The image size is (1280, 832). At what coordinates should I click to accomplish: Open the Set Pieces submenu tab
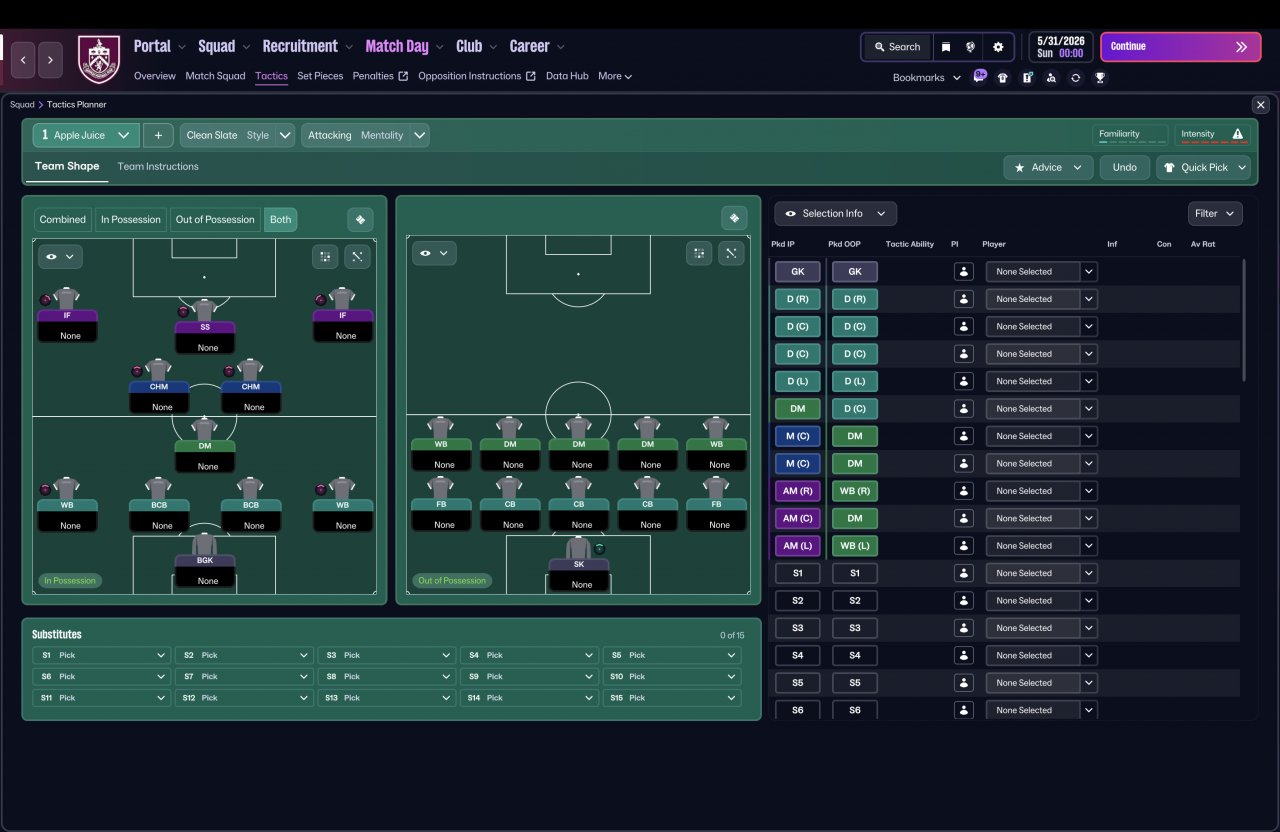click(x=320, y=76)
